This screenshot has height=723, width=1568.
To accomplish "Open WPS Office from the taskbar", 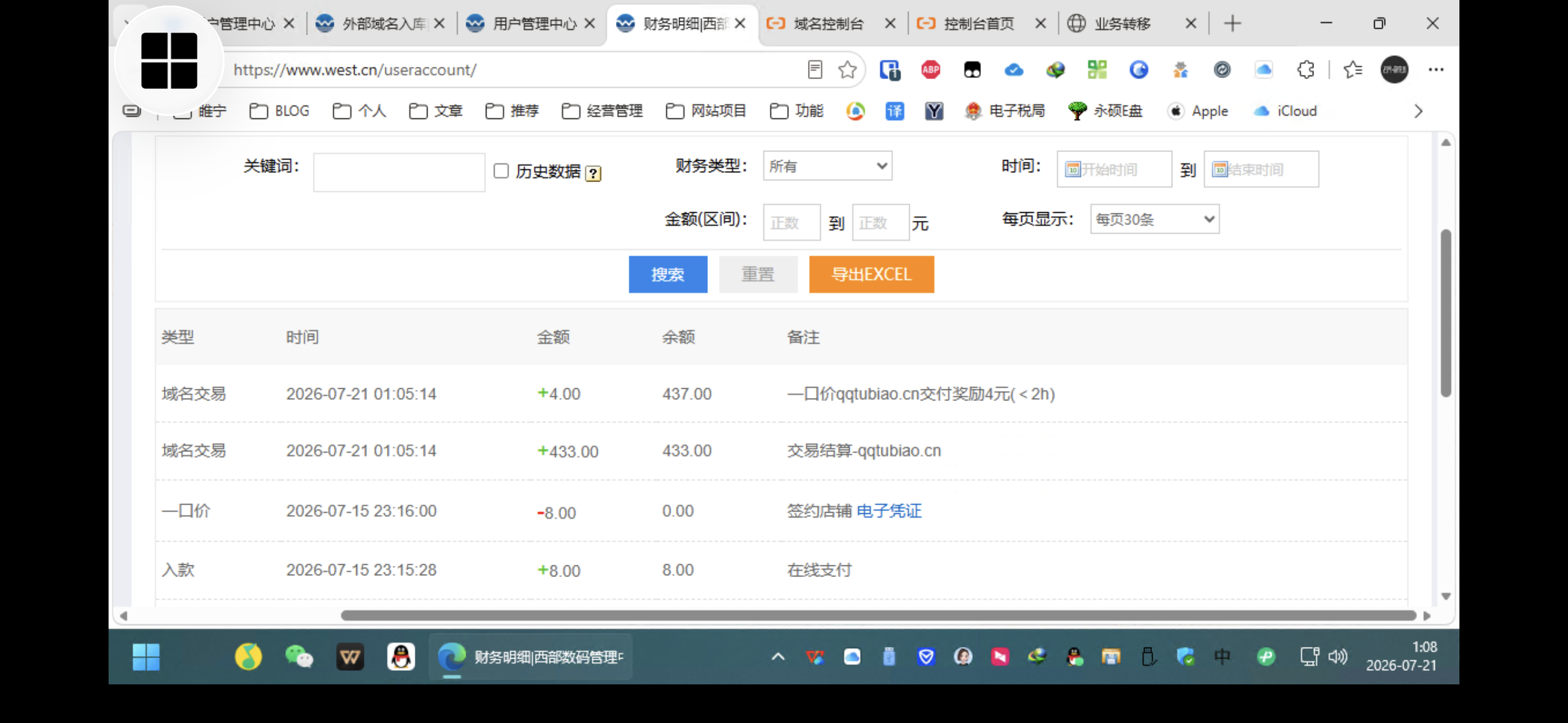I will pos(350,657).
